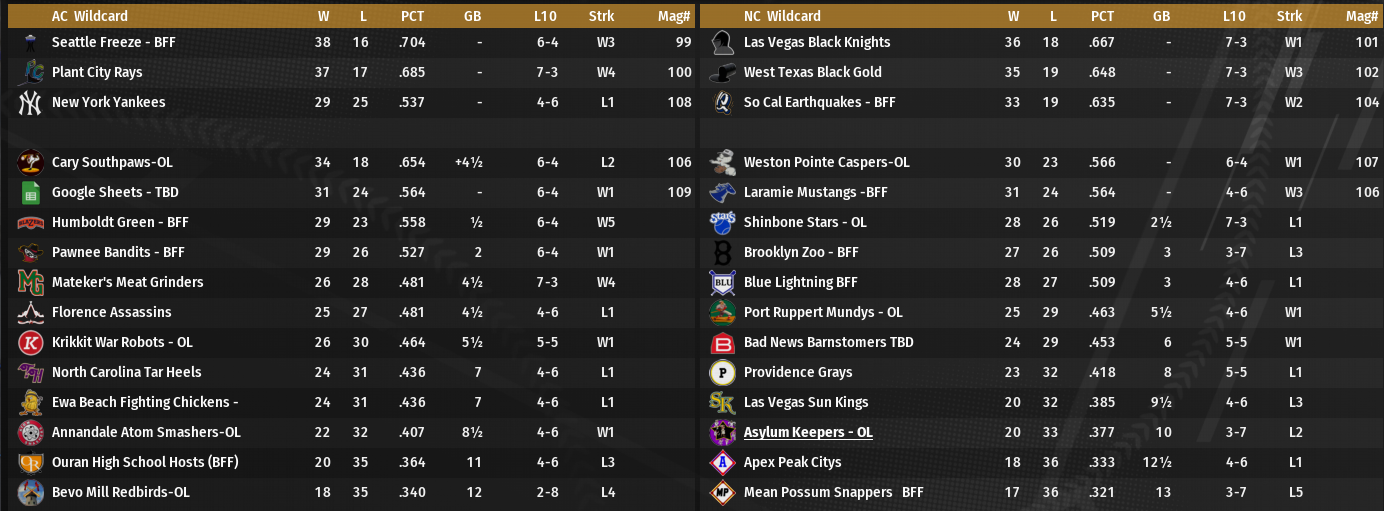Image resolution: width=1384 pixels, height=511 pixels.
Task: Sort NC Wildcard by Strk column
Action: click(x=1289, y=16)
